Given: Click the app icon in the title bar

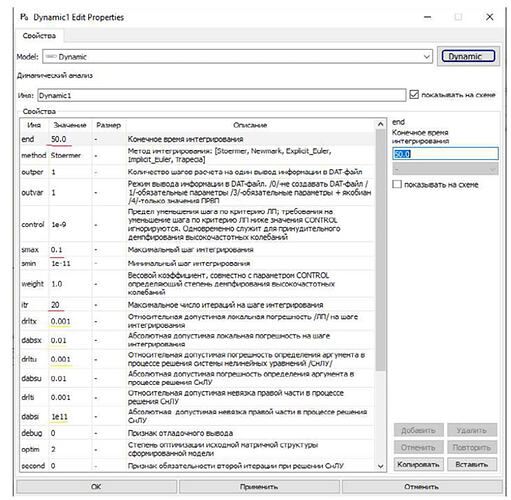Looking at the screenshot, I should click(24, 17).
